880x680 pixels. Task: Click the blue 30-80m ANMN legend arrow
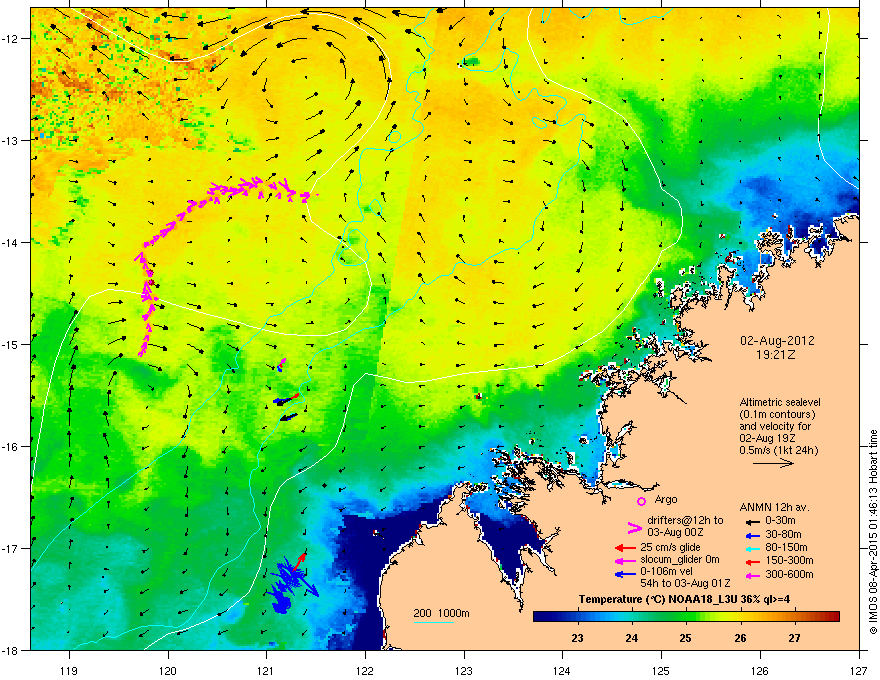751,535
